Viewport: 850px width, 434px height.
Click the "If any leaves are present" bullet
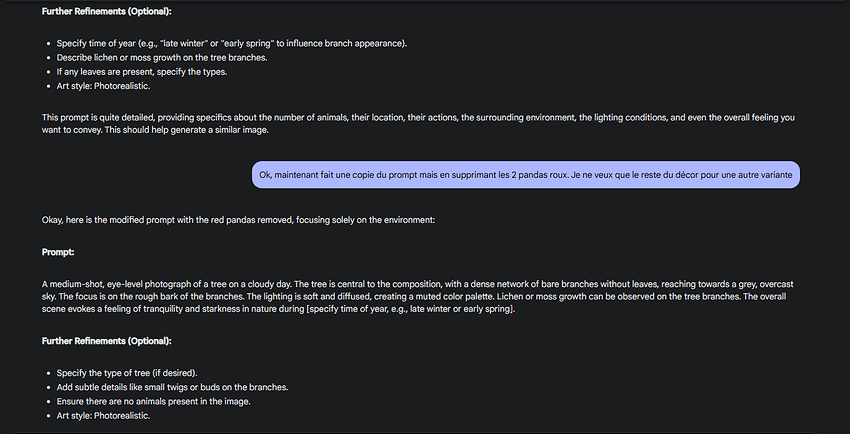tap(142, 71)
